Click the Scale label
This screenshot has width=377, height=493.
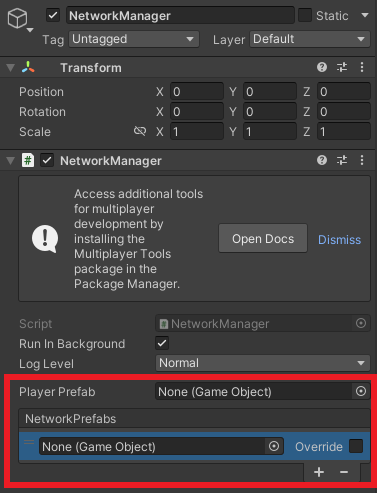tap(35, 132)
